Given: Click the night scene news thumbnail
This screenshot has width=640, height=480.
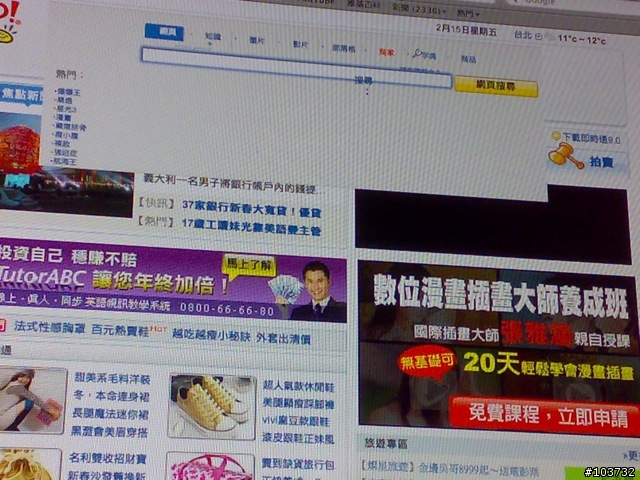Looking at the screenshot, I should (67, 193).
